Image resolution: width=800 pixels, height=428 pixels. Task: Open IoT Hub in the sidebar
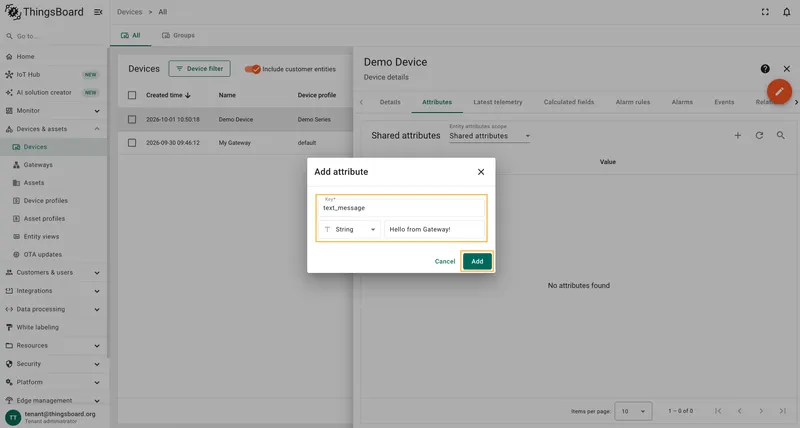(x=54, y=74)
